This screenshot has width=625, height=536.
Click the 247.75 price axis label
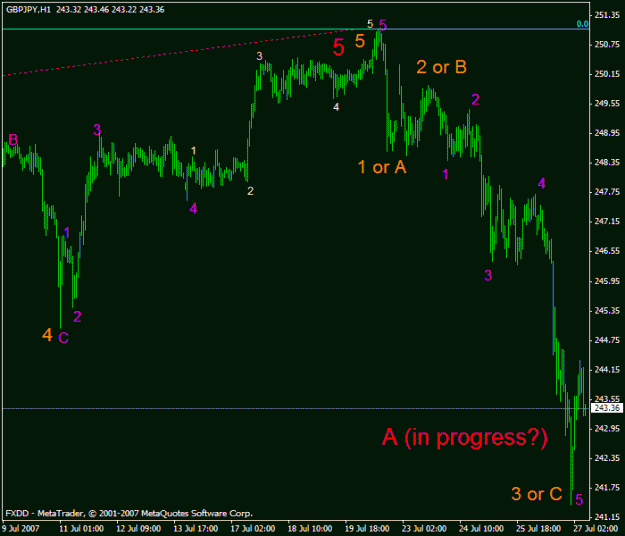(x=607, y=192)
